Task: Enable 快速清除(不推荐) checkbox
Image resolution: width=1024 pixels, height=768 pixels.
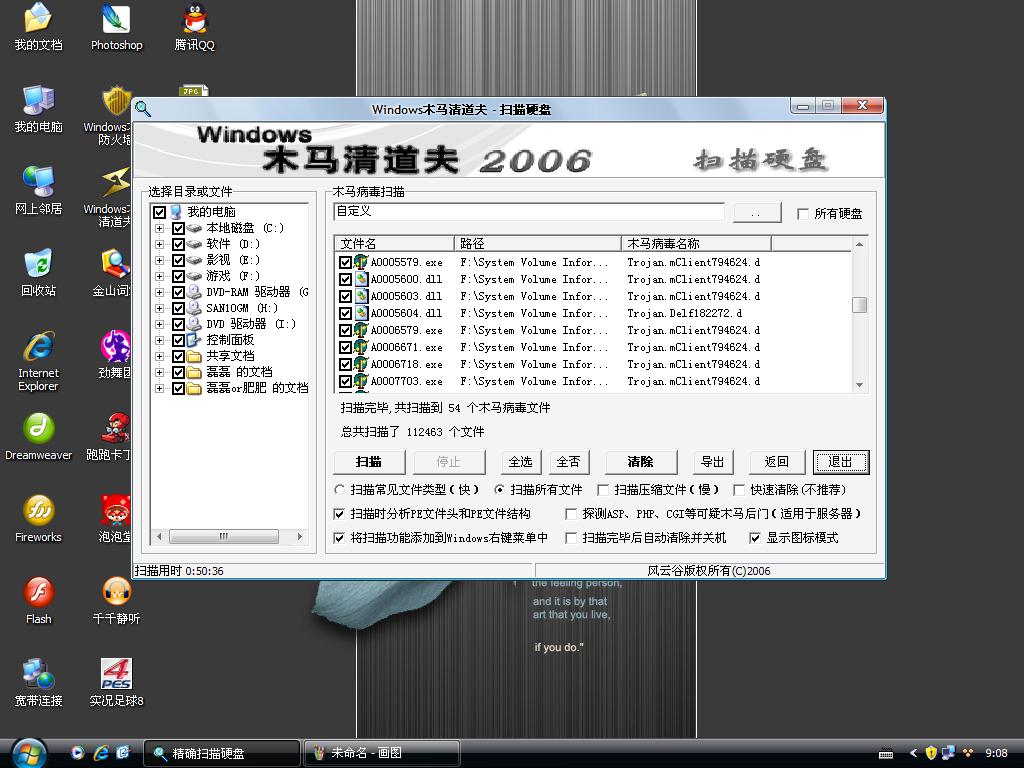Action: pos(739,489)
